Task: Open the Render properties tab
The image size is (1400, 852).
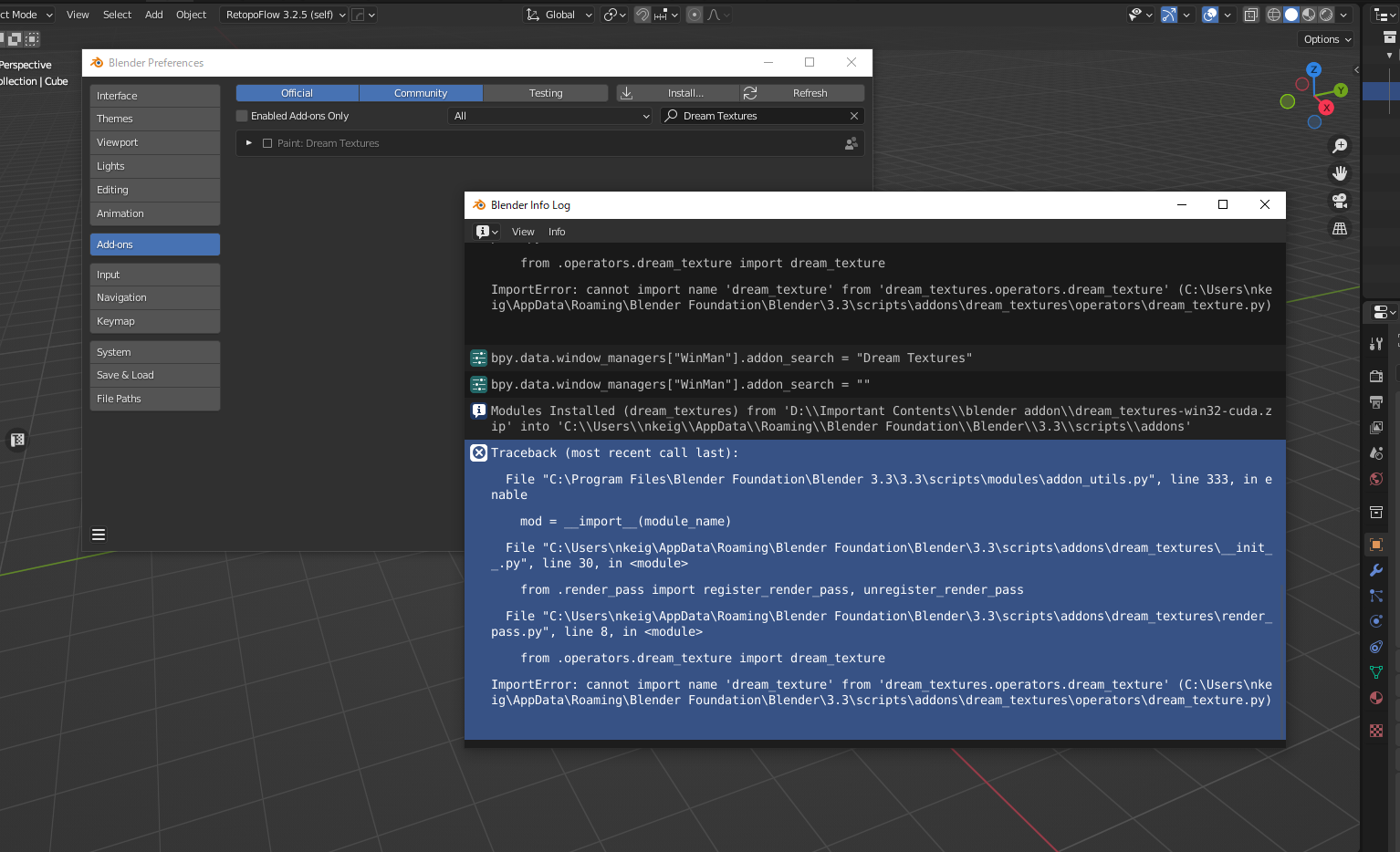Action: click(1376, 376)
